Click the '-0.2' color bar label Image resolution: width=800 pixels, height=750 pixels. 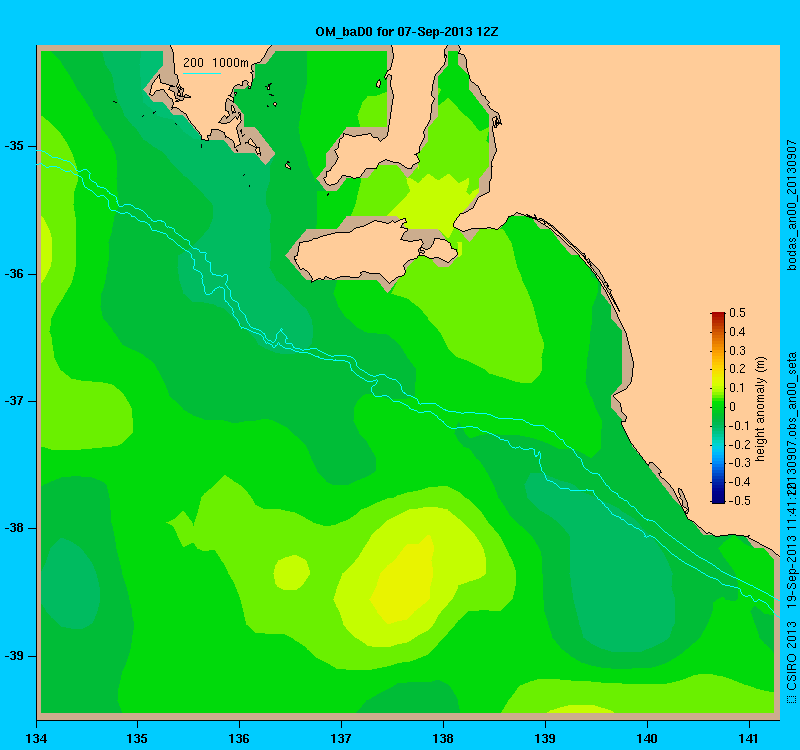(739, 444)
